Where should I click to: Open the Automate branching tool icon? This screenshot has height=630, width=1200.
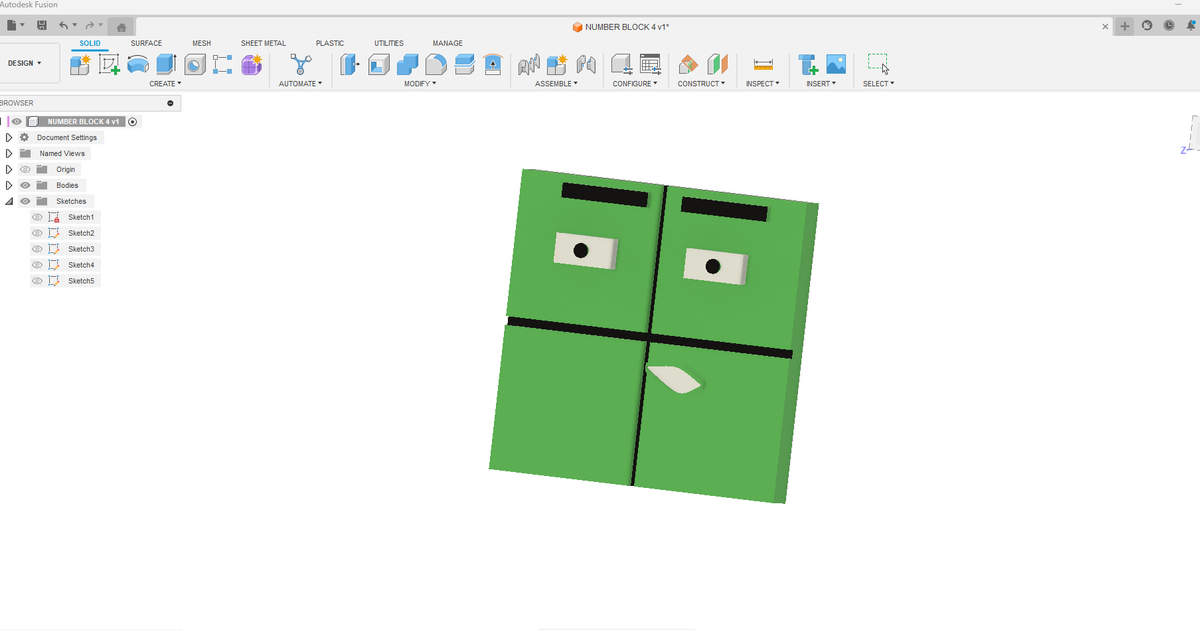[300, 65]
